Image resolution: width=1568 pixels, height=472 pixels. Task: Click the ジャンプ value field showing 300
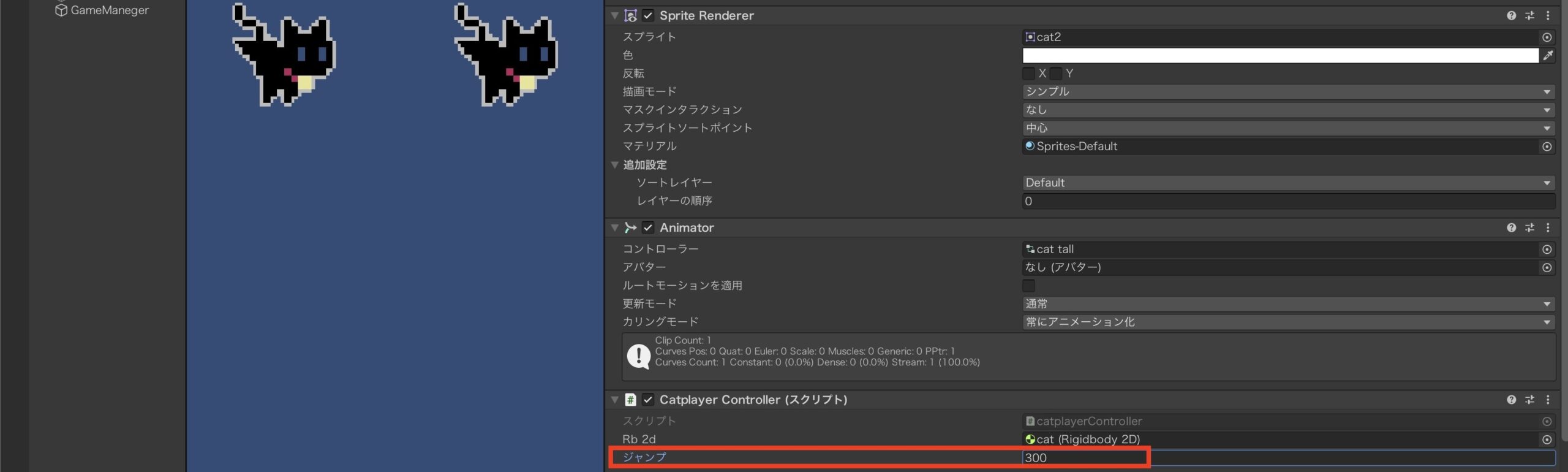[1289, 458]
